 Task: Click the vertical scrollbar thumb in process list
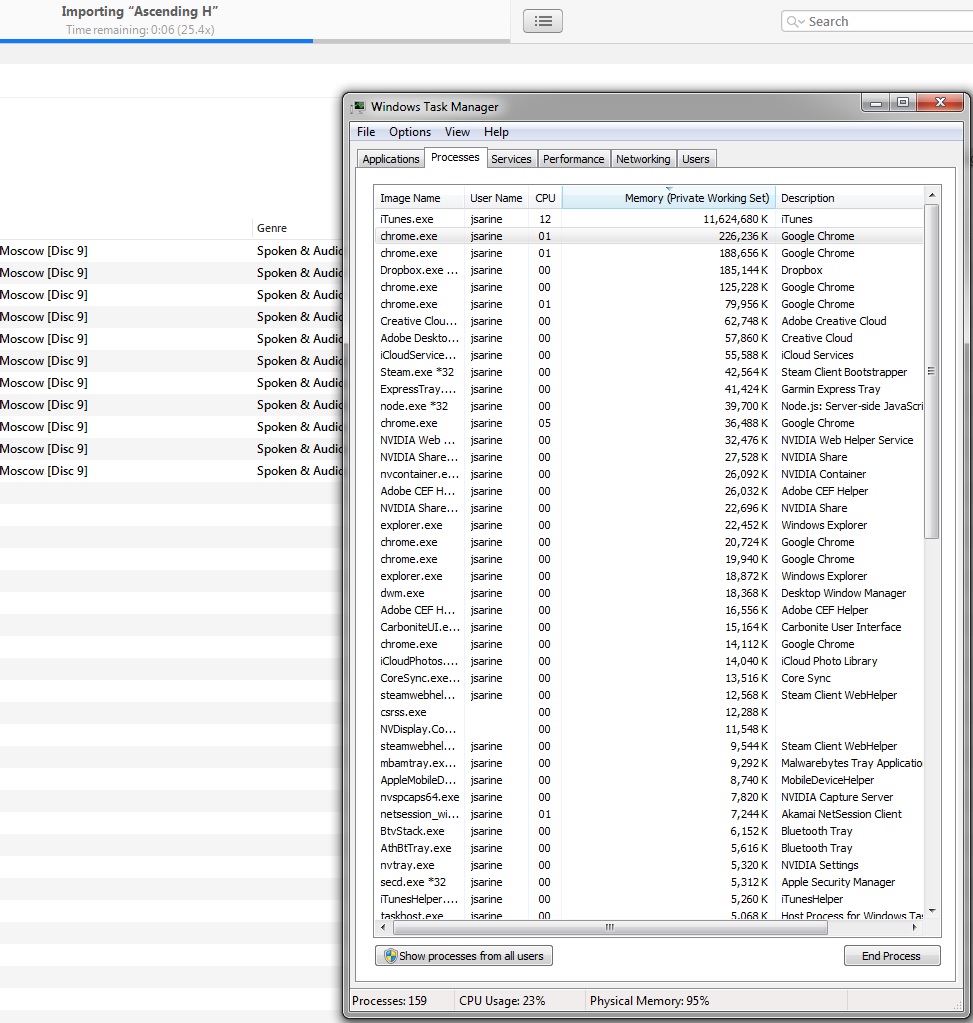tap(932, 371)
